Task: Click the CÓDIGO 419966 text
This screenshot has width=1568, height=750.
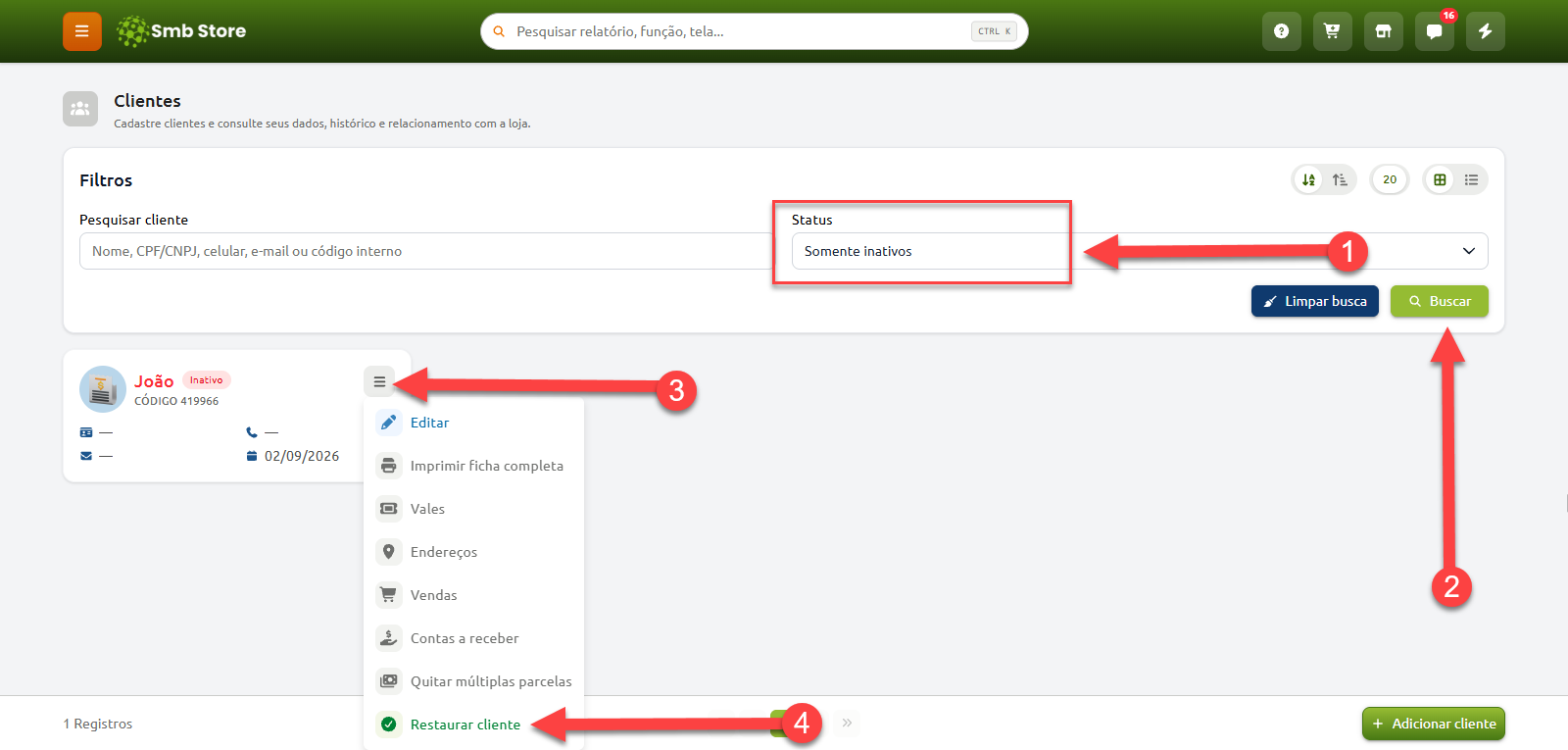Action: 176,401
